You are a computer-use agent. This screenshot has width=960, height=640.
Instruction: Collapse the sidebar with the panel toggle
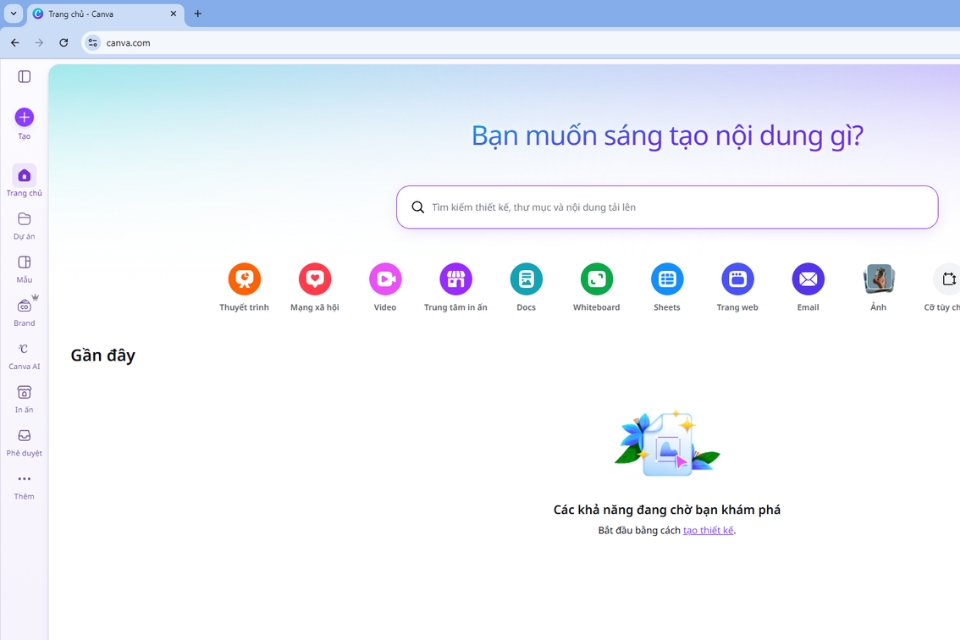pos(23,76)
